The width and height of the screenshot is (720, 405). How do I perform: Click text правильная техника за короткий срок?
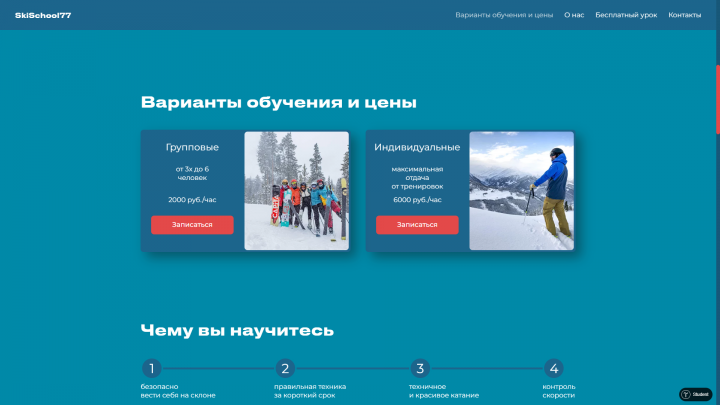[310, 391]
